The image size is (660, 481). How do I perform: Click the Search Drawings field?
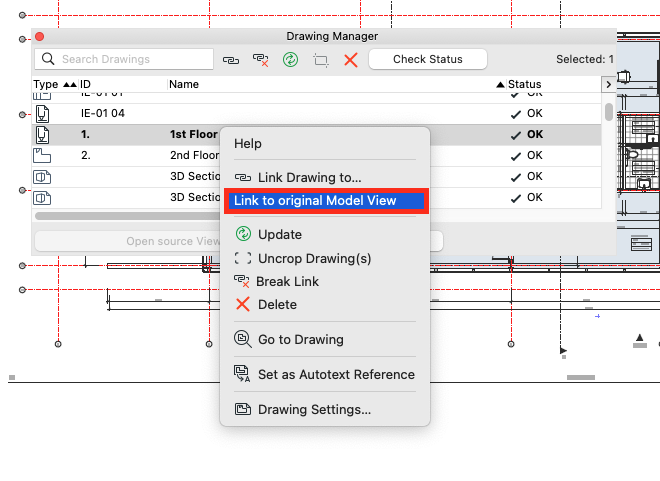pyautogui.click(x=126, y=60)
